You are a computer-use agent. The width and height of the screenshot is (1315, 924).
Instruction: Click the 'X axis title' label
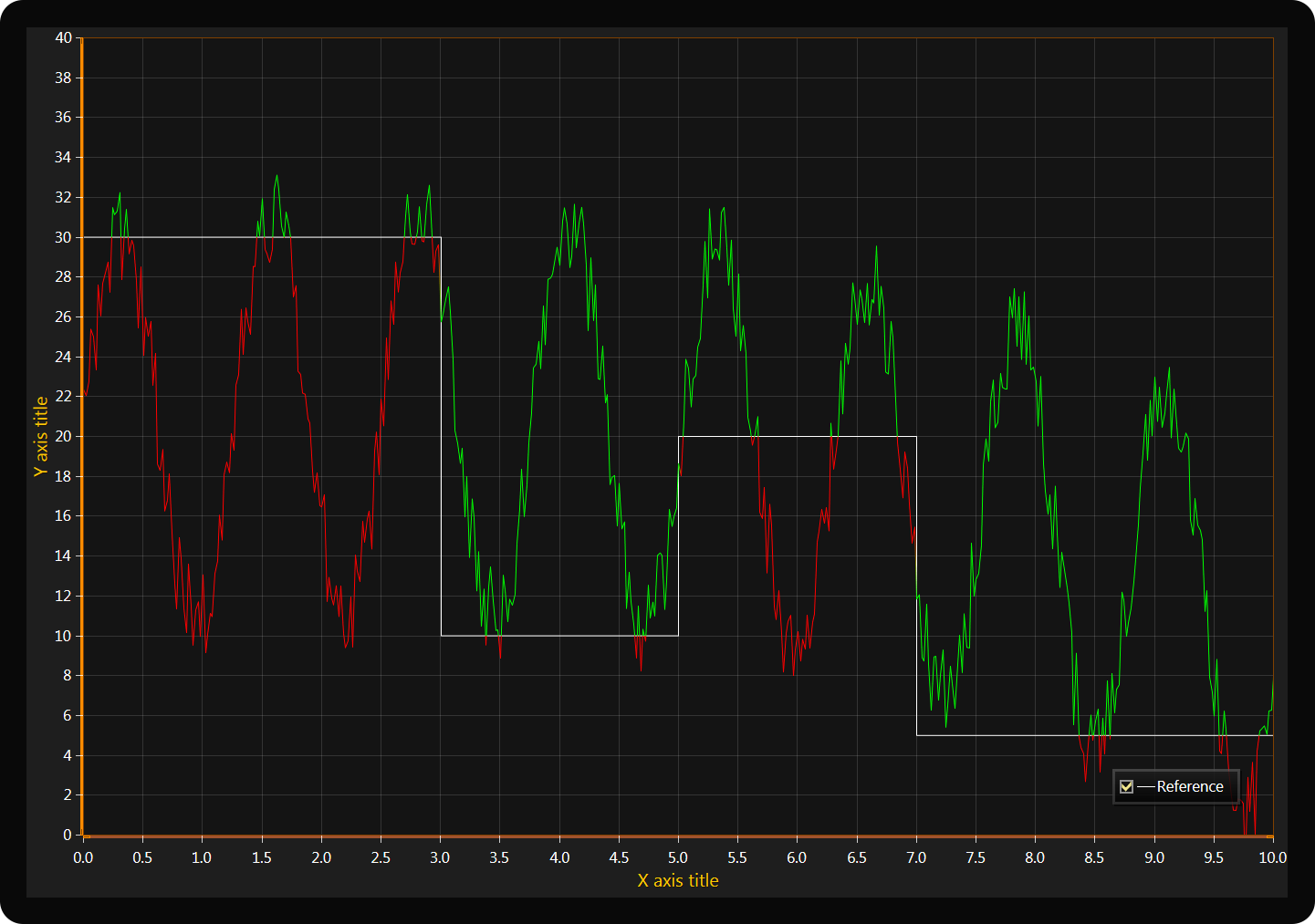[677, 880]
